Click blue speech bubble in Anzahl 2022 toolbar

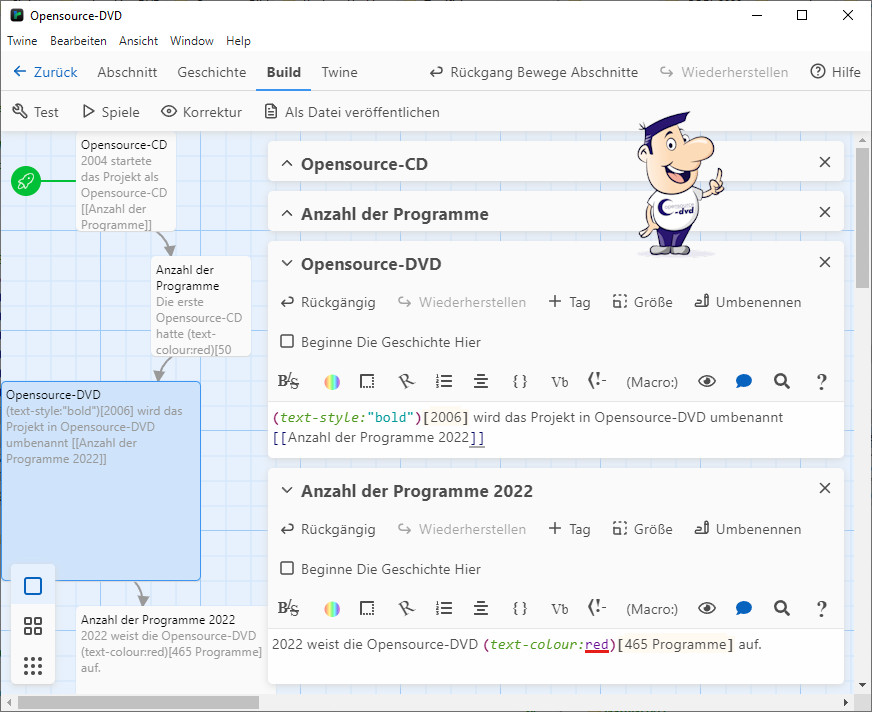click(744, 609)
